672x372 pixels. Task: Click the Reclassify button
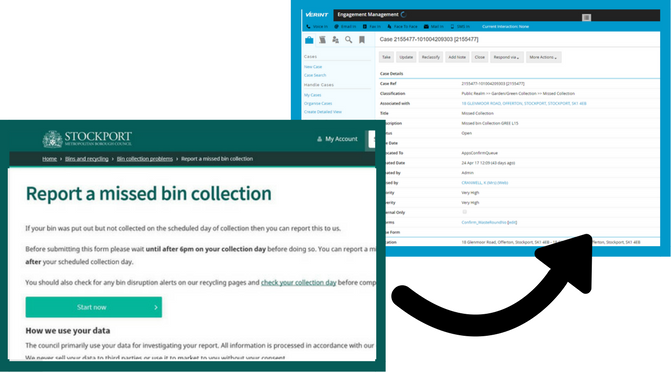[431, 57]
